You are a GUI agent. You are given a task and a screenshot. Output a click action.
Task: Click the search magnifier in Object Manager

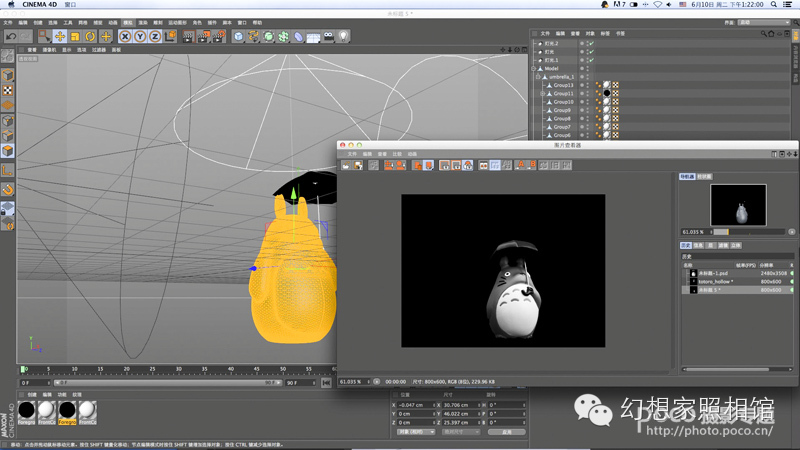(764, 34)
